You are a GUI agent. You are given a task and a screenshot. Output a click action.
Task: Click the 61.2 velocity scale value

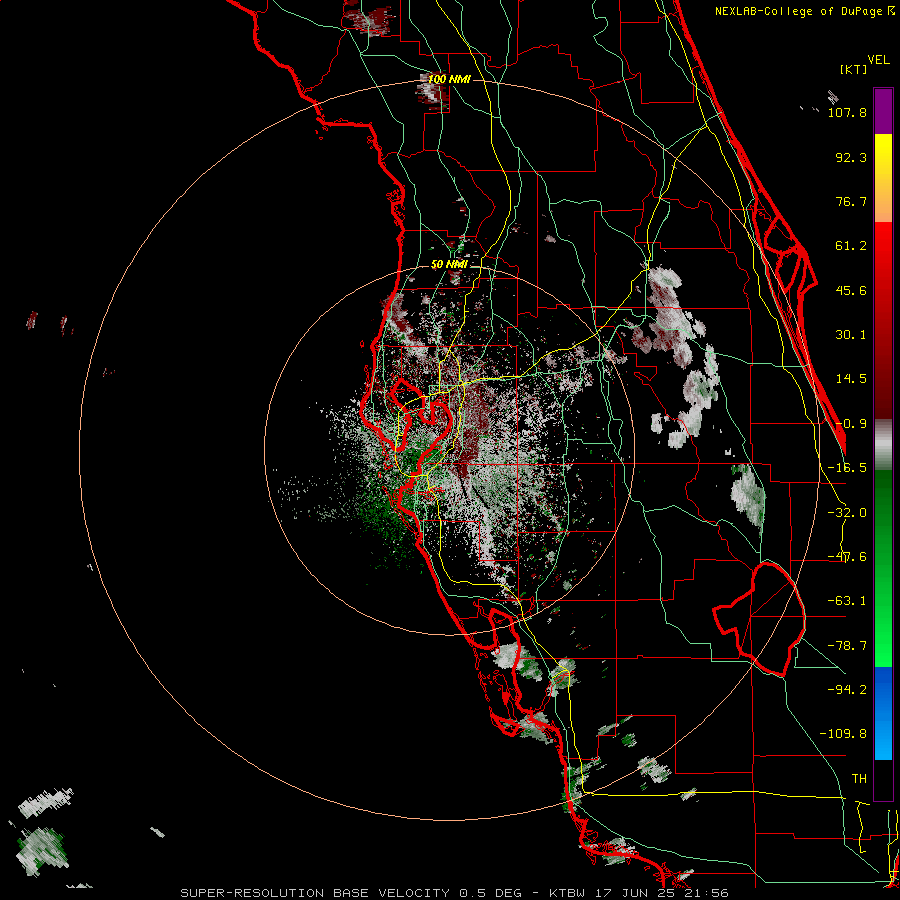851,246
